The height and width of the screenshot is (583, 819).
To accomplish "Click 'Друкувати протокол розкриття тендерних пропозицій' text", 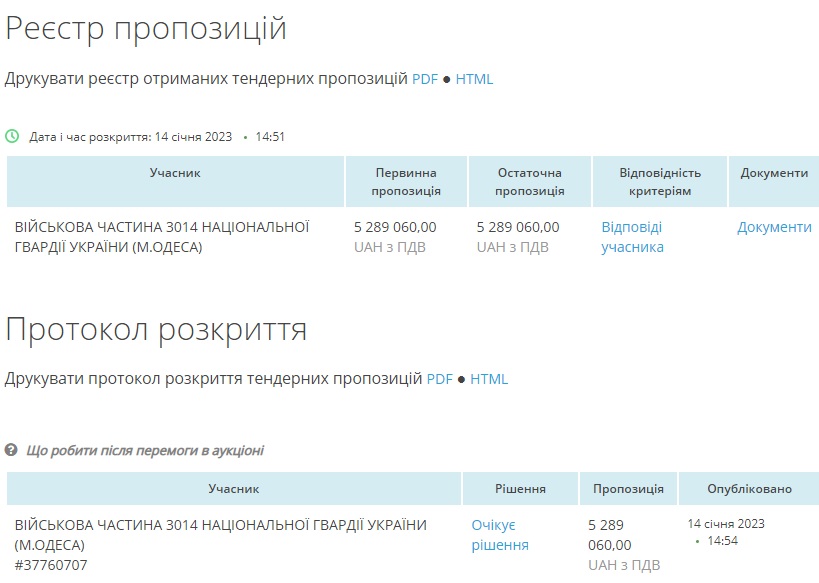I will click(x=213, y=379).
